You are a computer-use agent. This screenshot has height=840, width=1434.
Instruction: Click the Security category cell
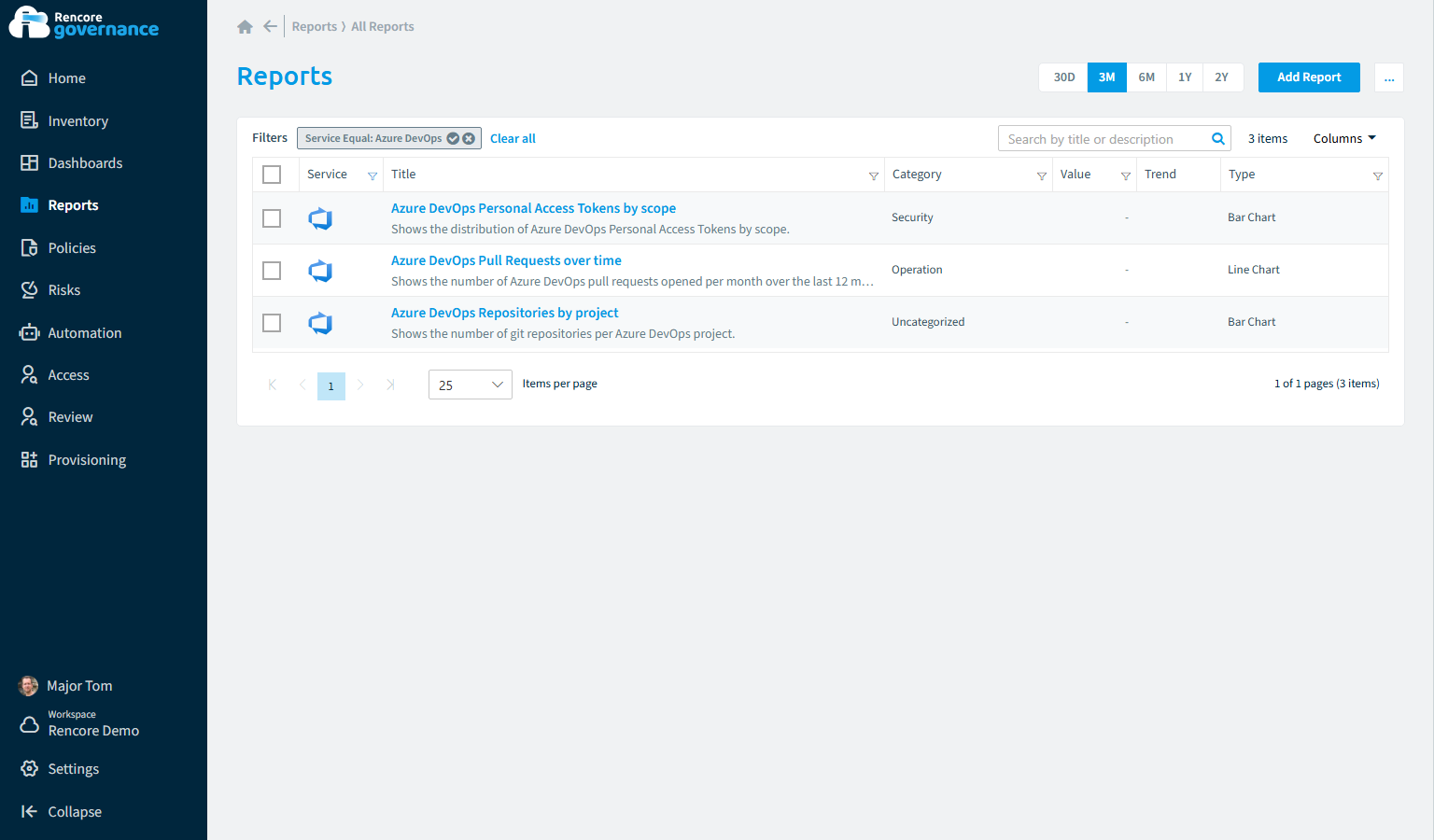912,217
